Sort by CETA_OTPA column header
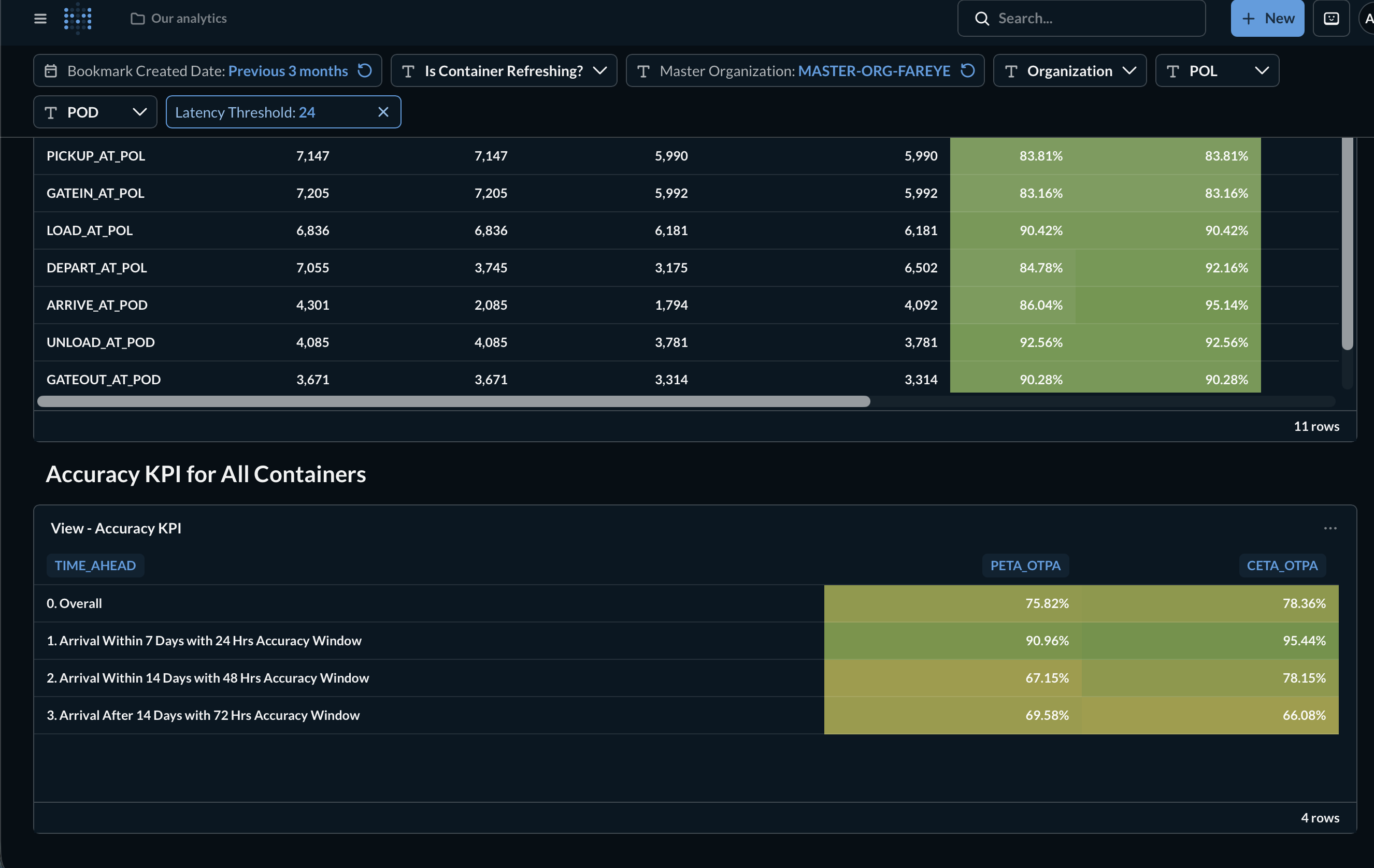The width and height of the screenshot is (1374, 868). pyautogui.click(x=1282, y=565)
